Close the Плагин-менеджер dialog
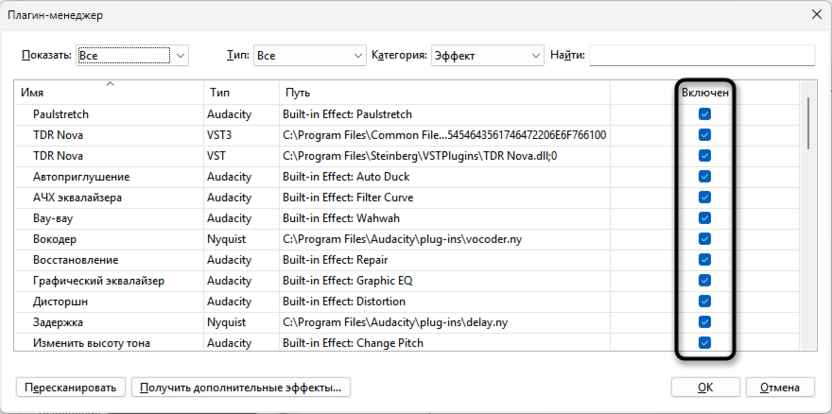Image resolution: width=832 pixels, height=414 pixels. pyautogui.click(x=817, y=15)
